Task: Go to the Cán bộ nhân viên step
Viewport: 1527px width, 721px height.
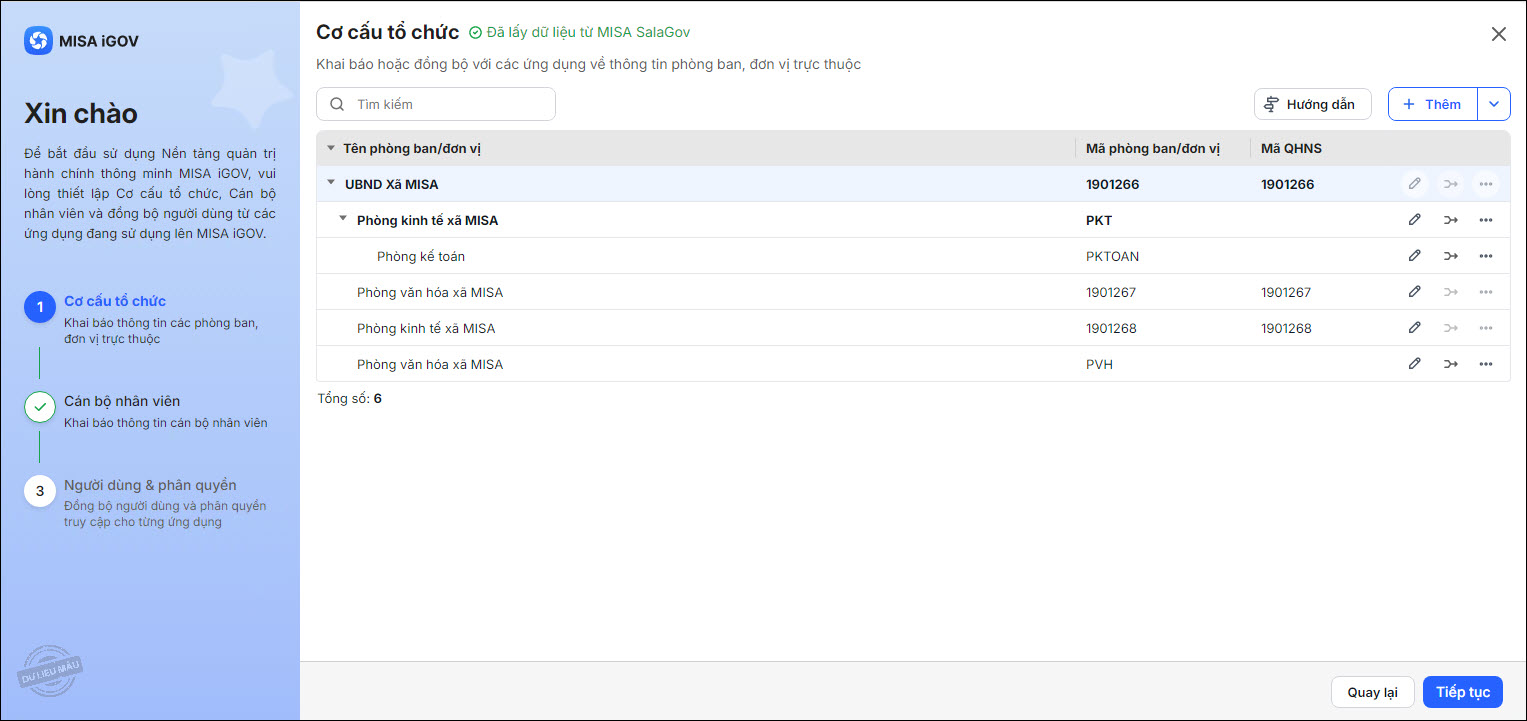Action: pyautogui.click(x=122, y=401)
